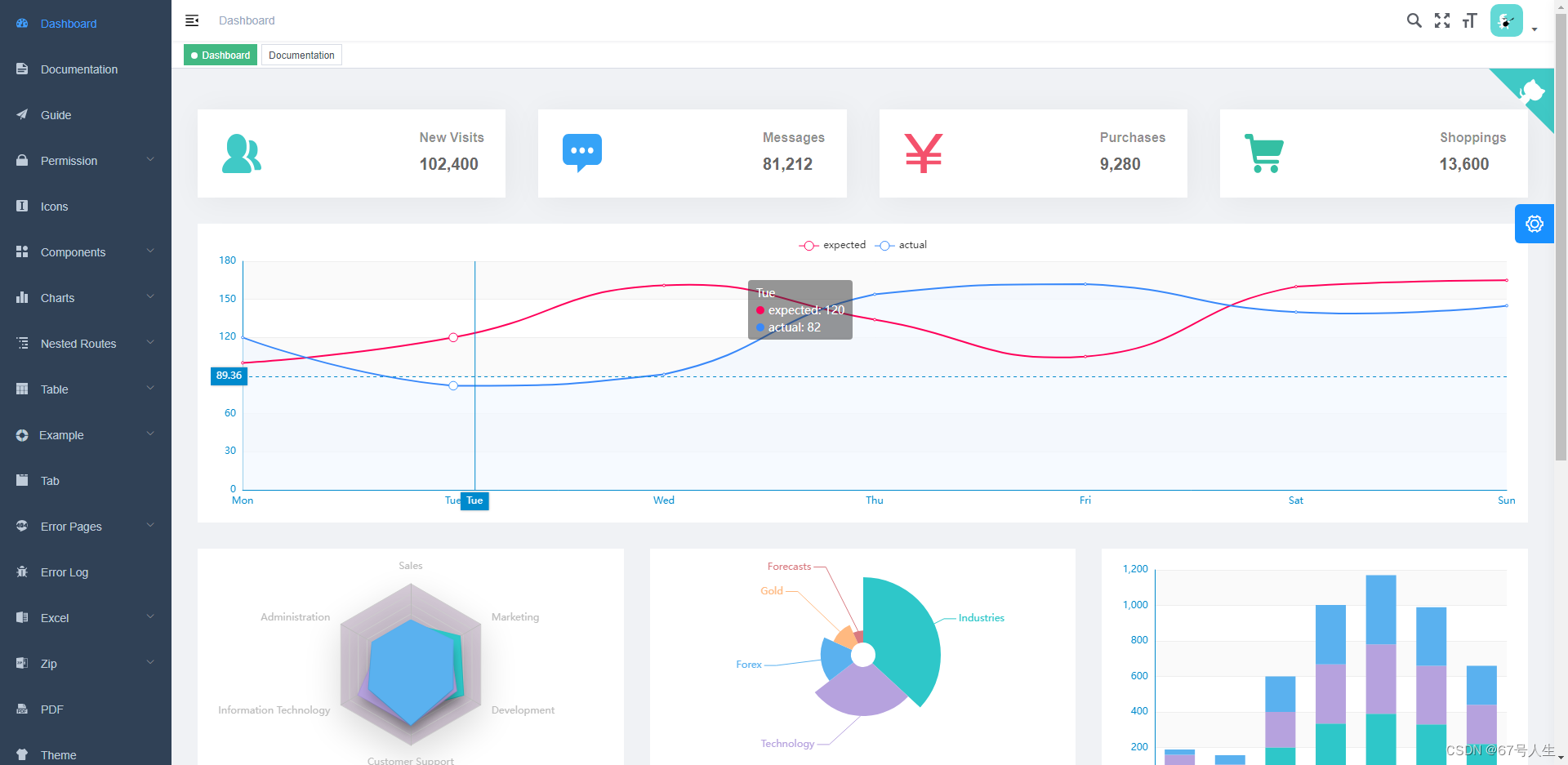Click the Components grid icon
1568x765 pixels.
[22, 252]
